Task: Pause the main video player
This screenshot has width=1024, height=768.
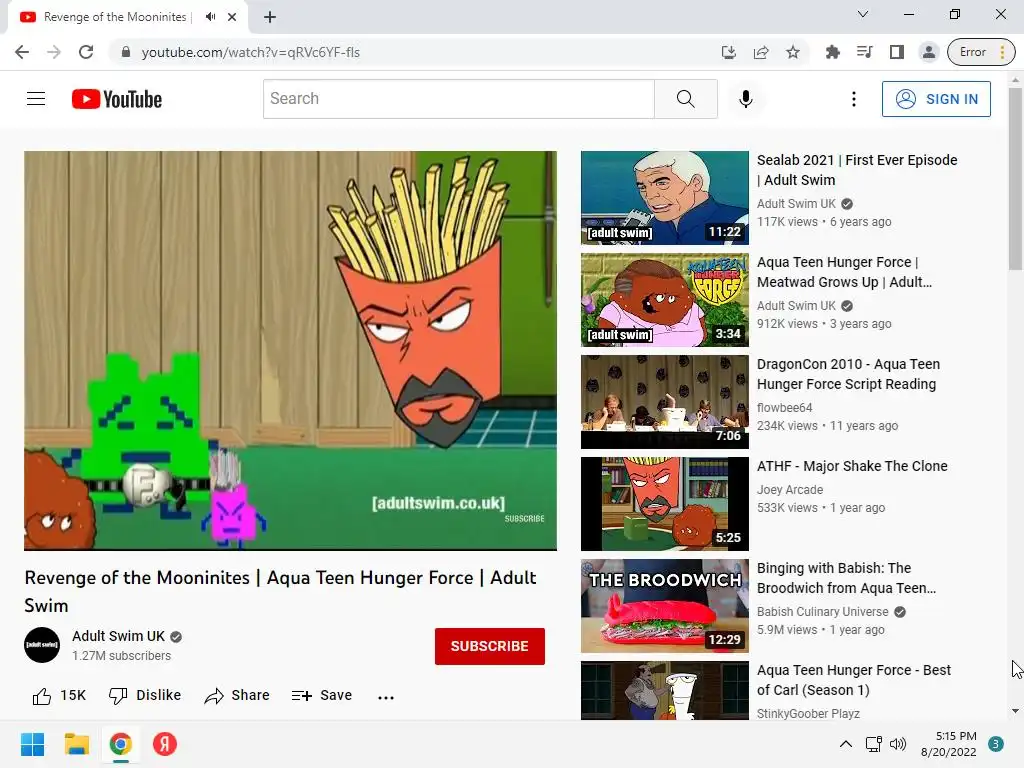Action: tap(291, 351)
